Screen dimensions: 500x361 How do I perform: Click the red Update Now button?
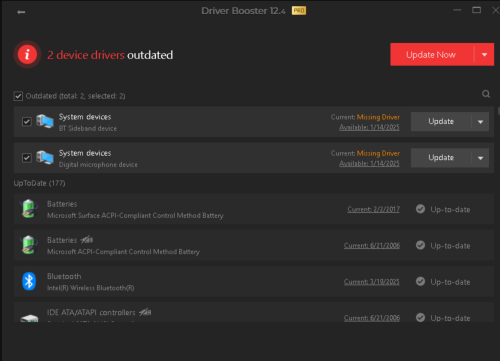tap(432, 54)
